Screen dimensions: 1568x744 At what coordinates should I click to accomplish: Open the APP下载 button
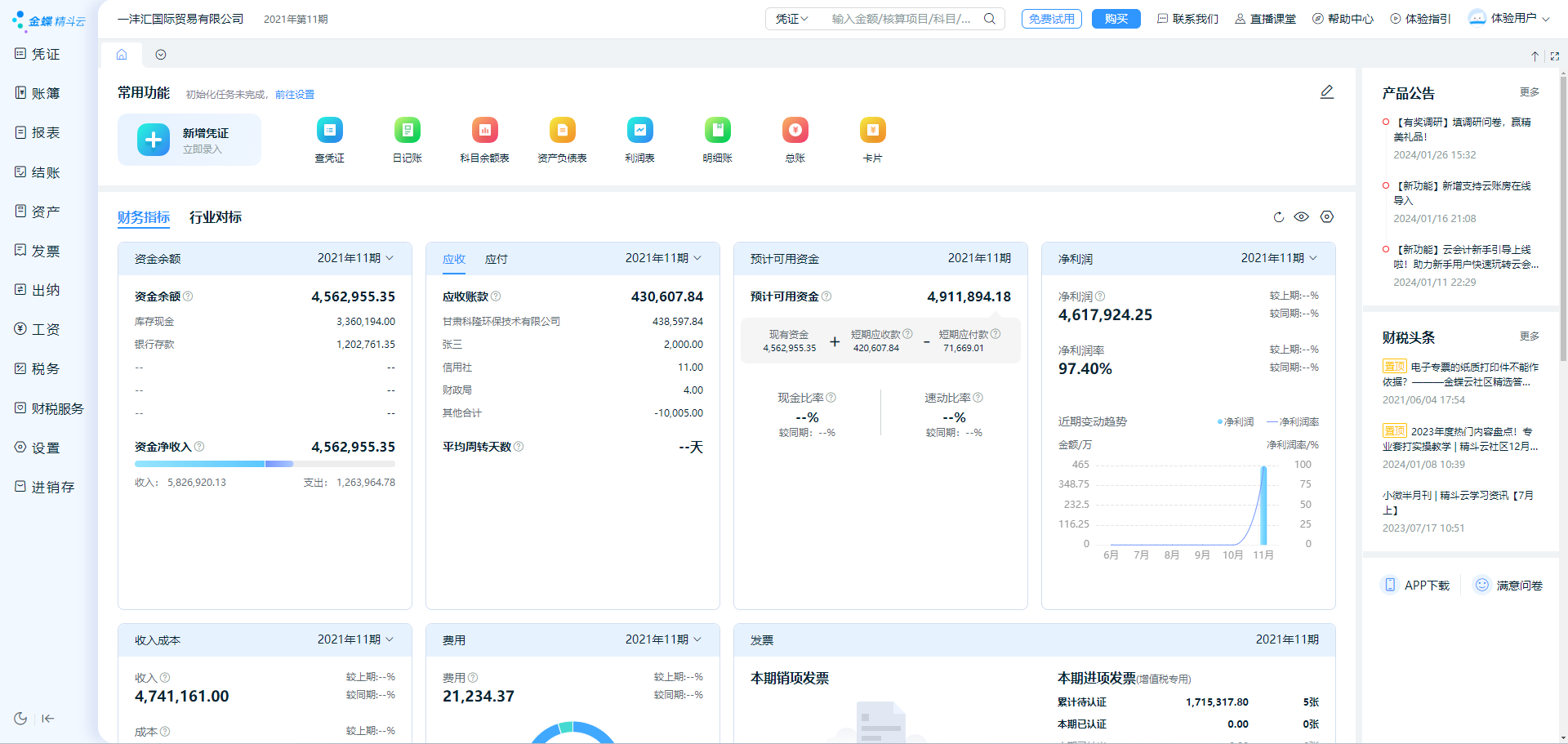(x=1416, y=585)
